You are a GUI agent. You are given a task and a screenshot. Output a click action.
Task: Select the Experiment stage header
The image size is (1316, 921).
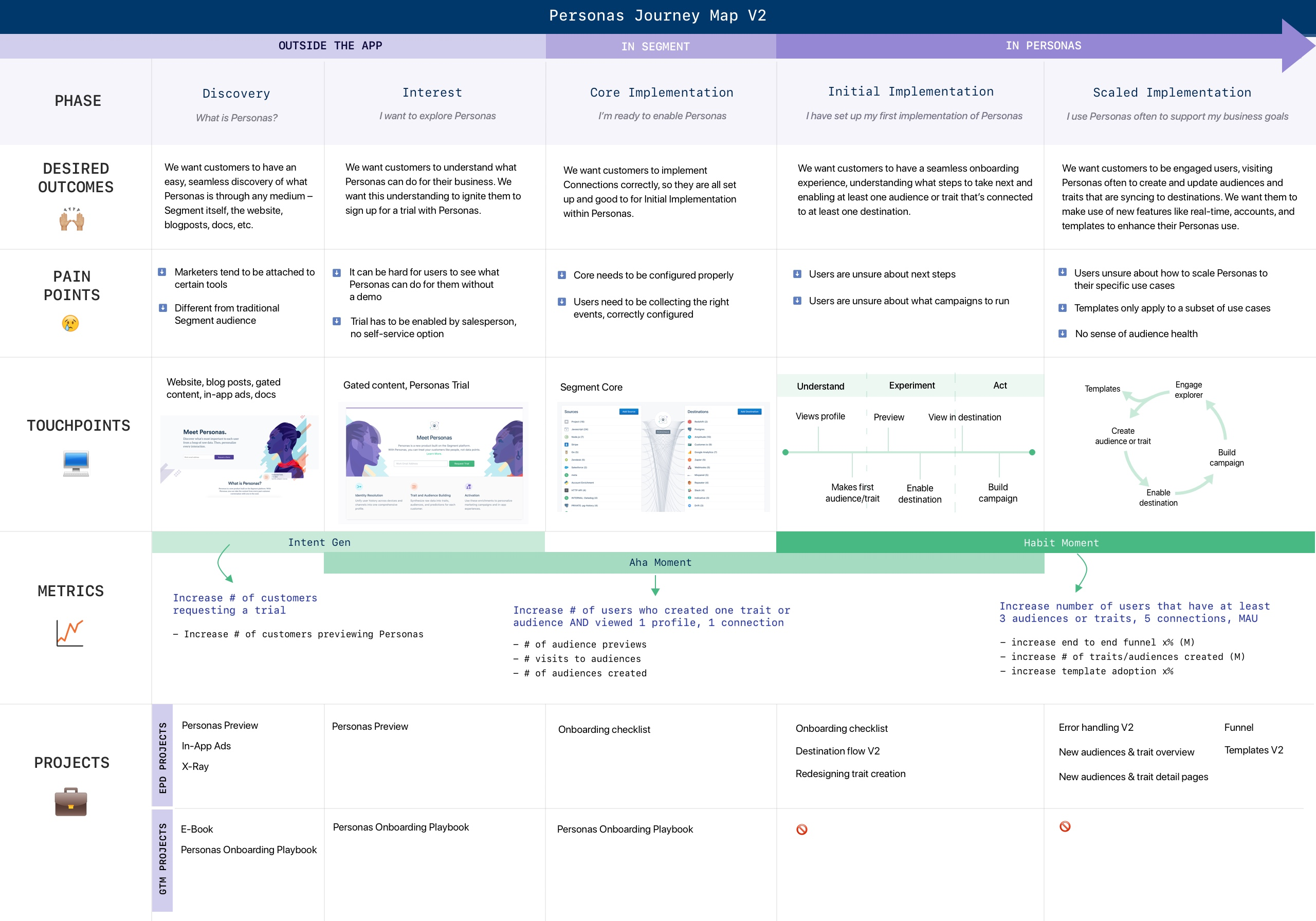pos(911,385)
